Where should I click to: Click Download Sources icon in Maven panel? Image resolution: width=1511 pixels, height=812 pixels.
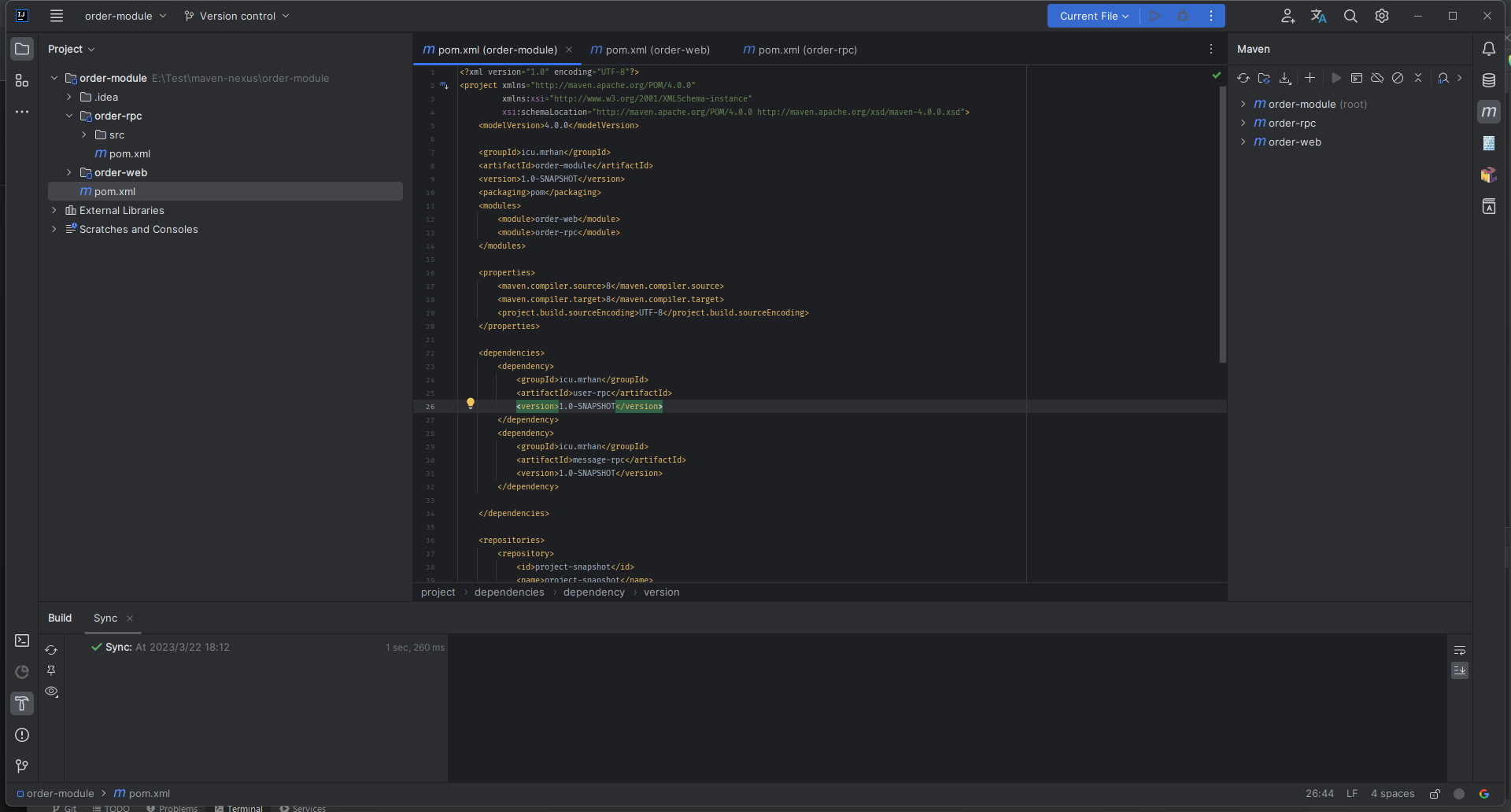tap(1285, 78)
